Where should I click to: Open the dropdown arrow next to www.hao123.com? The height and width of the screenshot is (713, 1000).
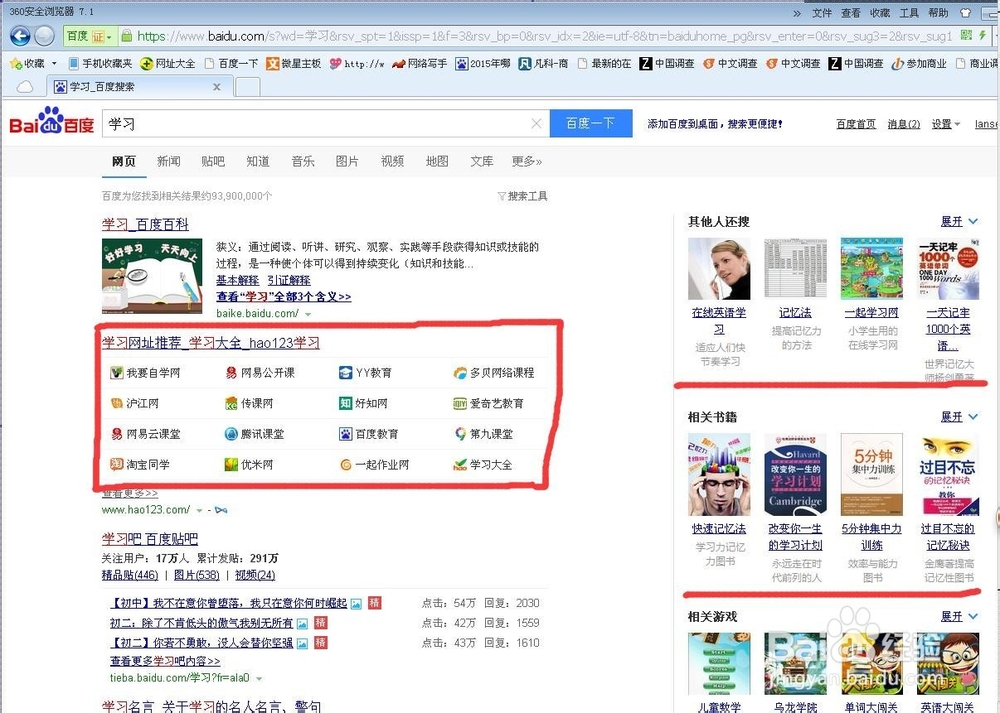click(x=199, y=510)
